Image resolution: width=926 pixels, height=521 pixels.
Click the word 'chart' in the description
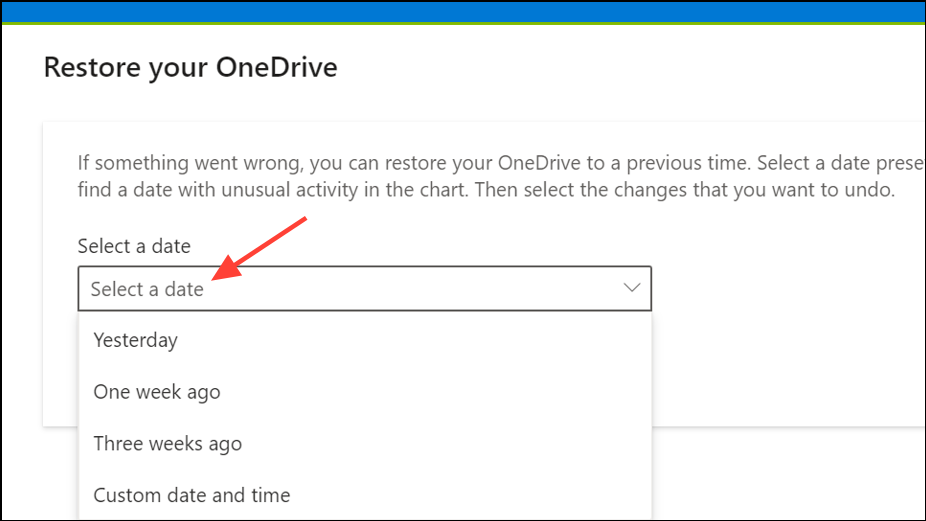tap(441, 190)
